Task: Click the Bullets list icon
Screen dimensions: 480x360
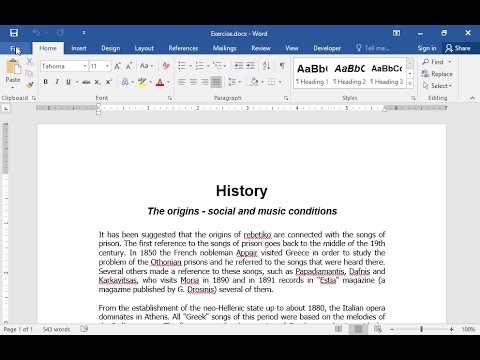Action: click(182, 66)
